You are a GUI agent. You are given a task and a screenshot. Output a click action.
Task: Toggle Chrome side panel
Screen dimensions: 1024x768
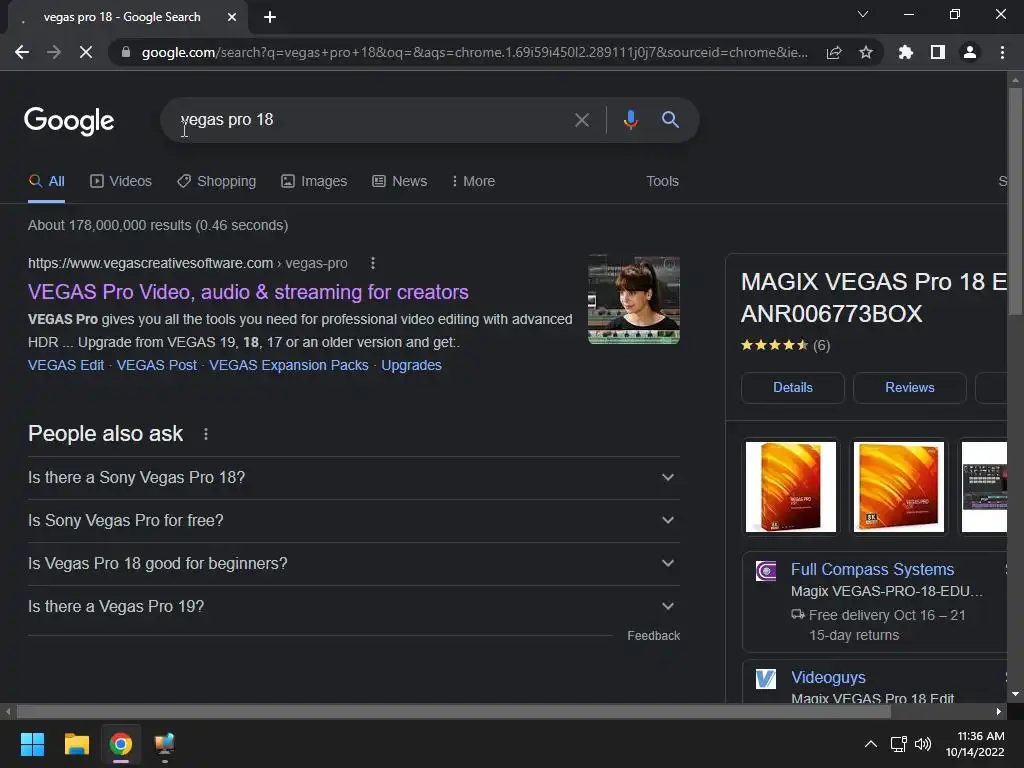click(x=938, y=52)
